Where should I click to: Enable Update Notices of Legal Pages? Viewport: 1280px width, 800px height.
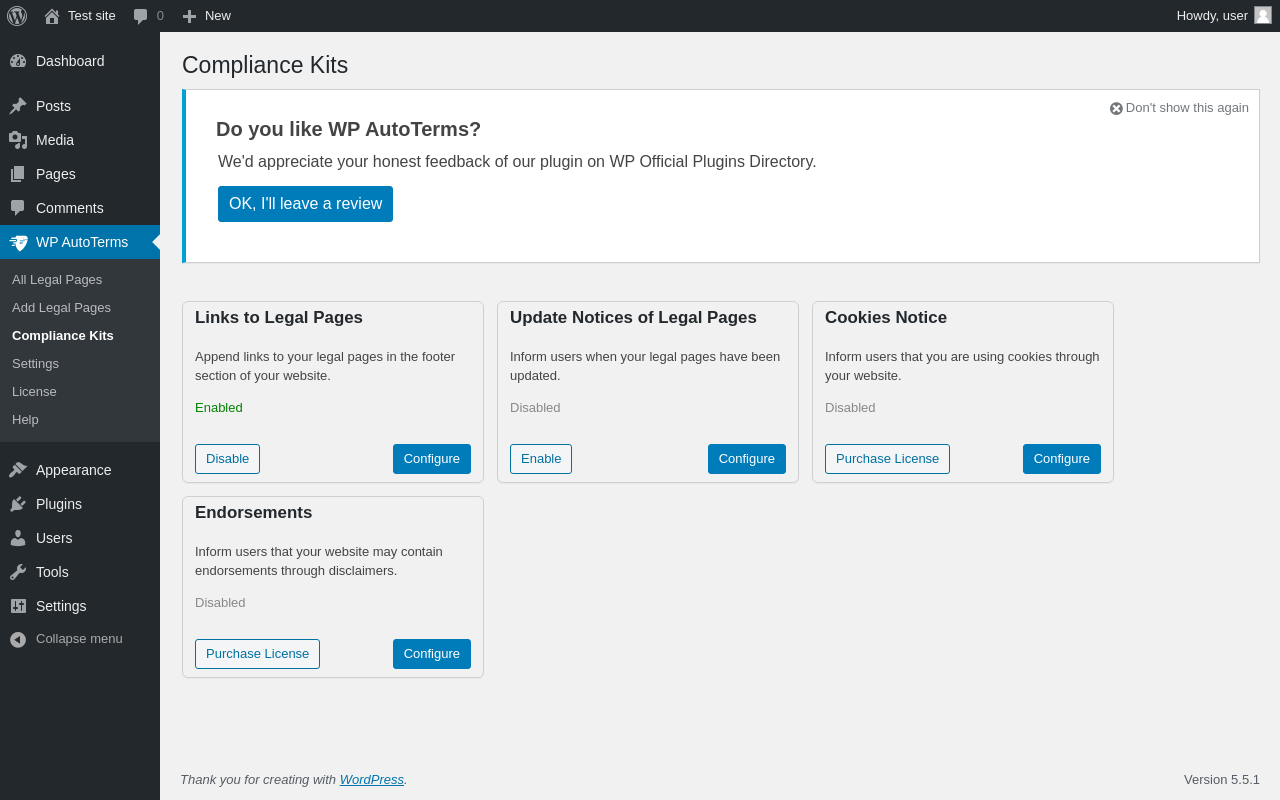pos(541,459)
